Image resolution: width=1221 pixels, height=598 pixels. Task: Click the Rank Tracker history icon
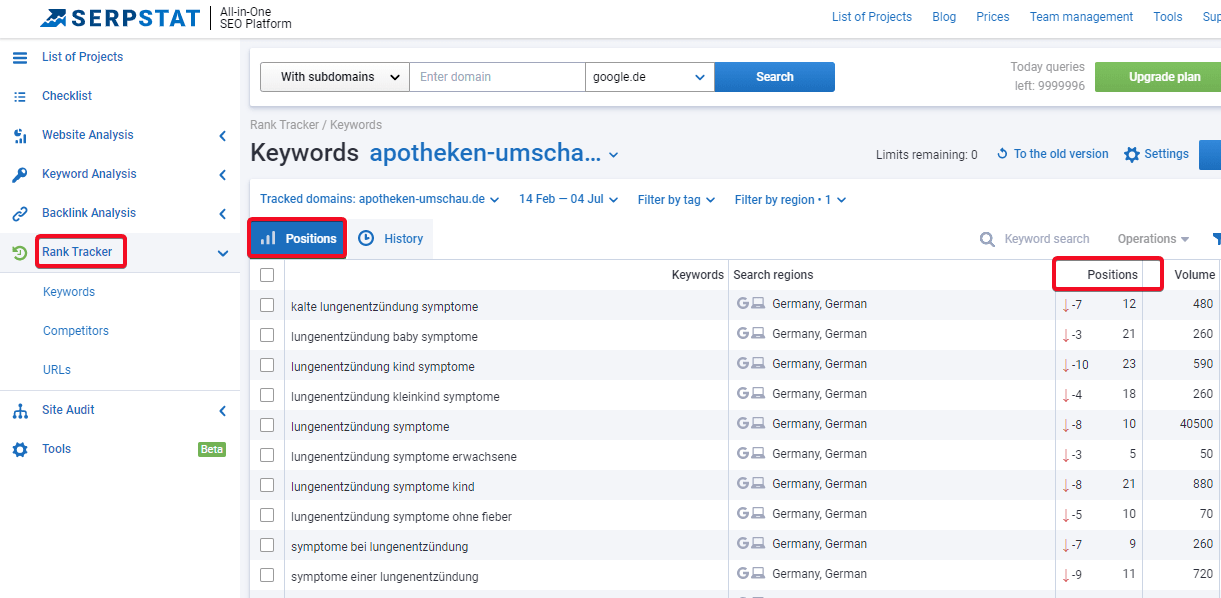pyautogui.click(x=20, y=252)
